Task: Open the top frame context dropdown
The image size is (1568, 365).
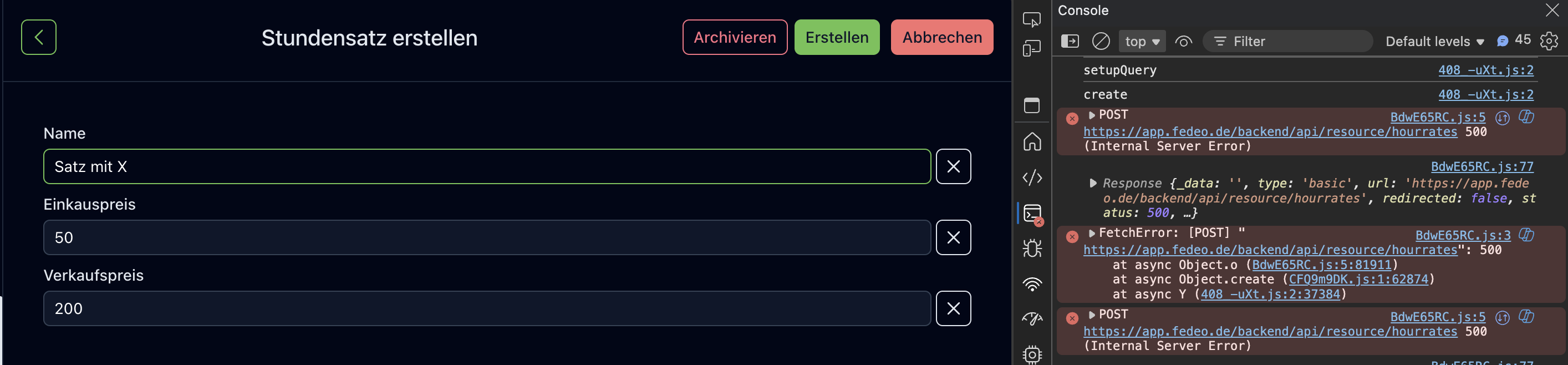Action: click(1142, 42)
